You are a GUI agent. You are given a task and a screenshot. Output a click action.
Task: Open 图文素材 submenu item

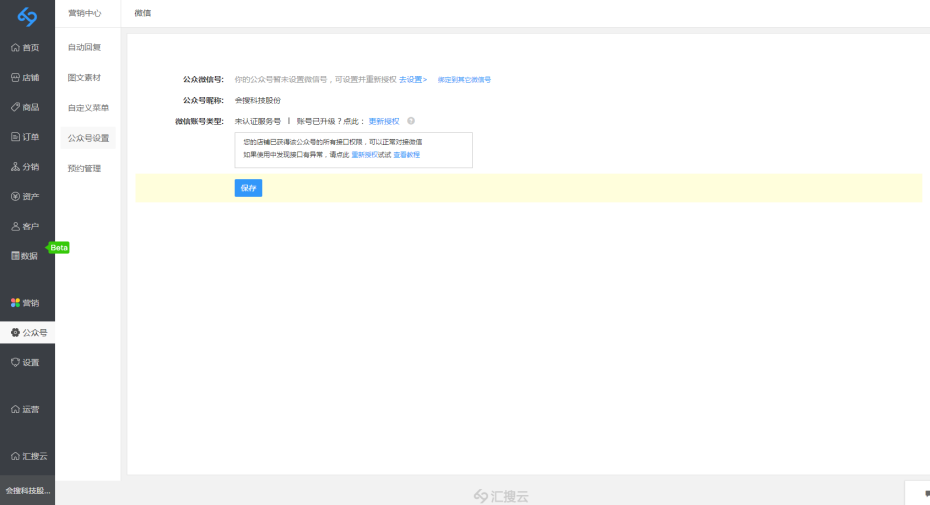84,78
